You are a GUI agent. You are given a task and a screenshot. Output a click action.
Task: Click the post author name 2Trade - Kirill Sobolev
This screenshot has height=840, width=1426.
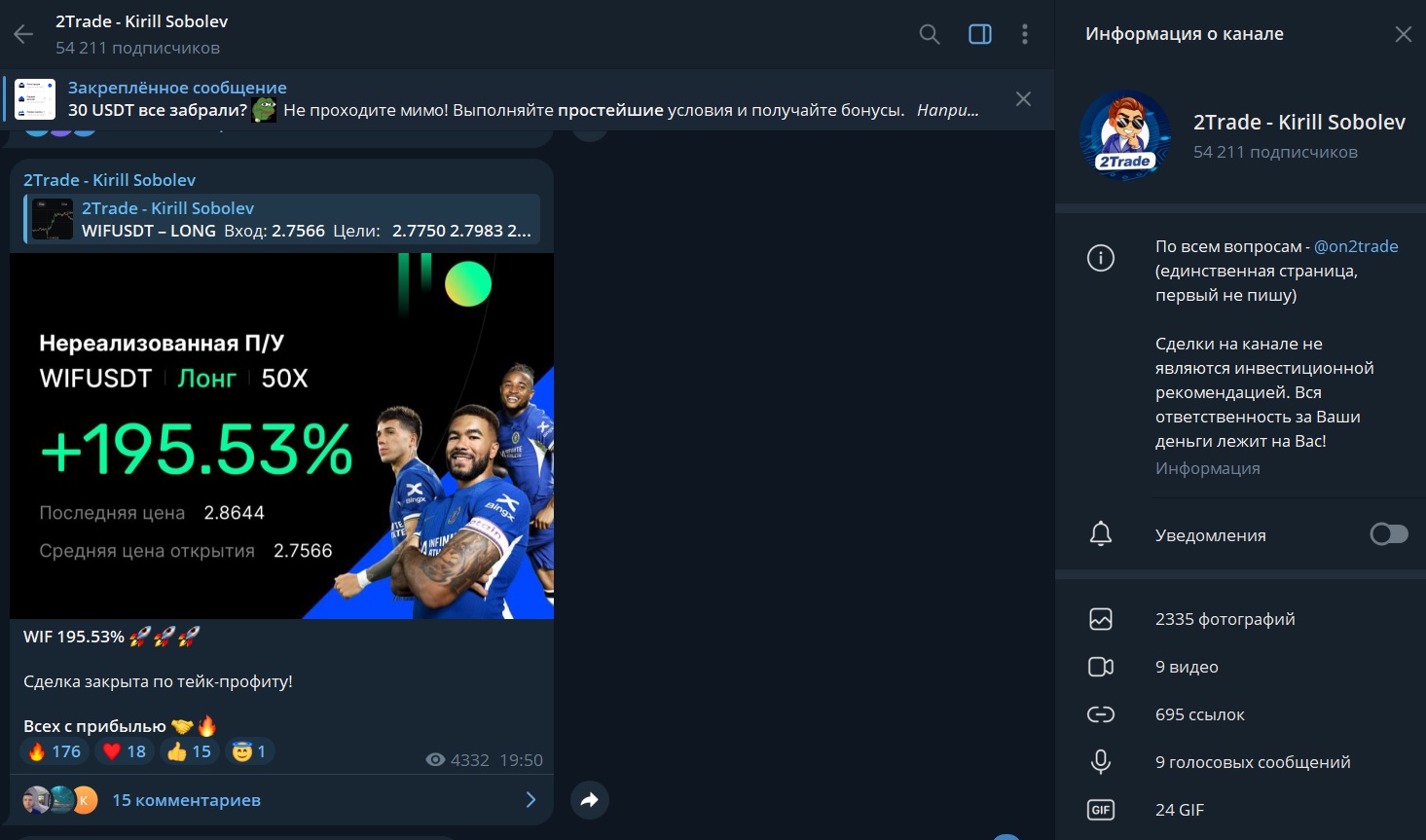(109, 180)
